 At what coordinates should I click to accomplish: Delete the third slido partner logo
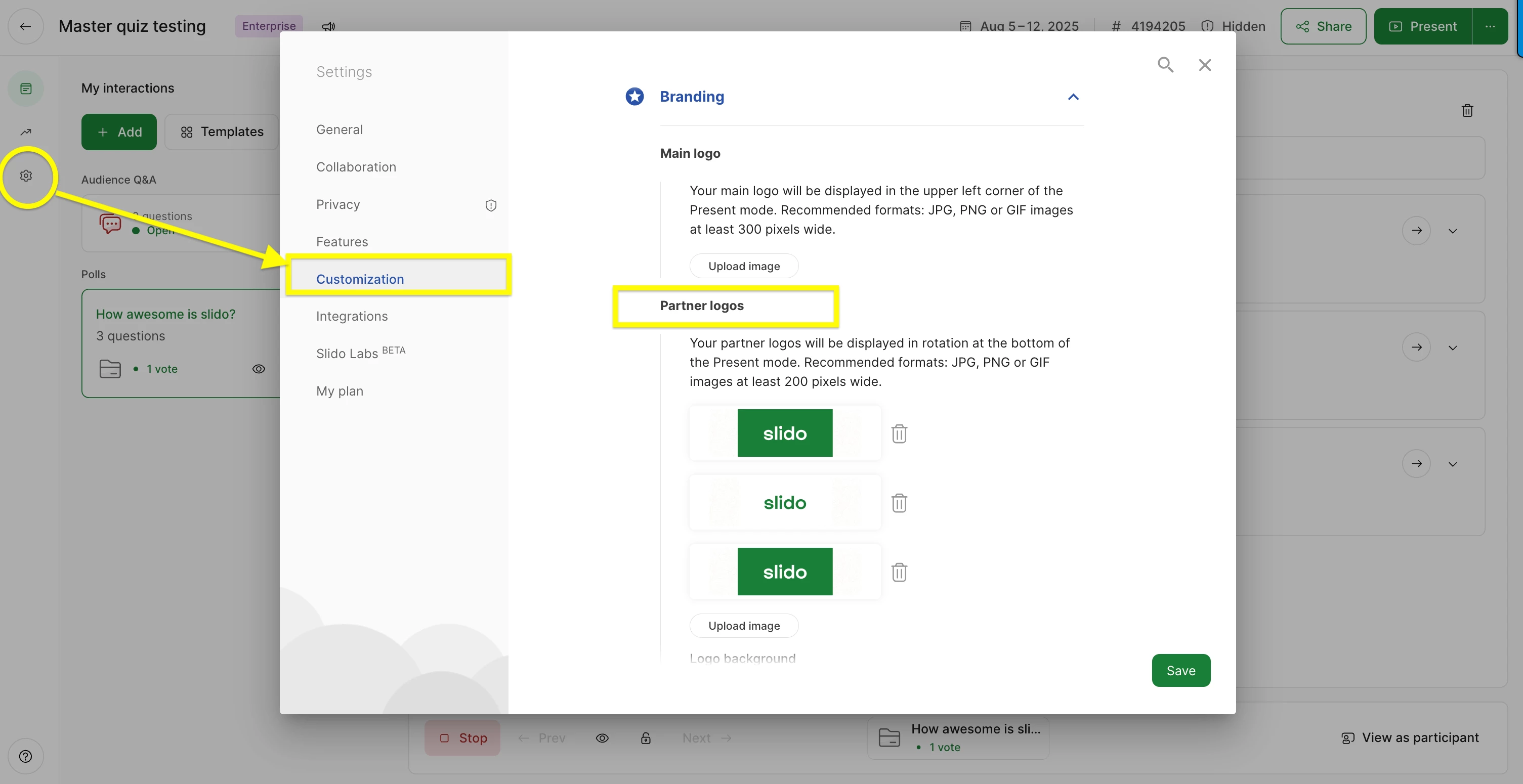coord(899,572)
